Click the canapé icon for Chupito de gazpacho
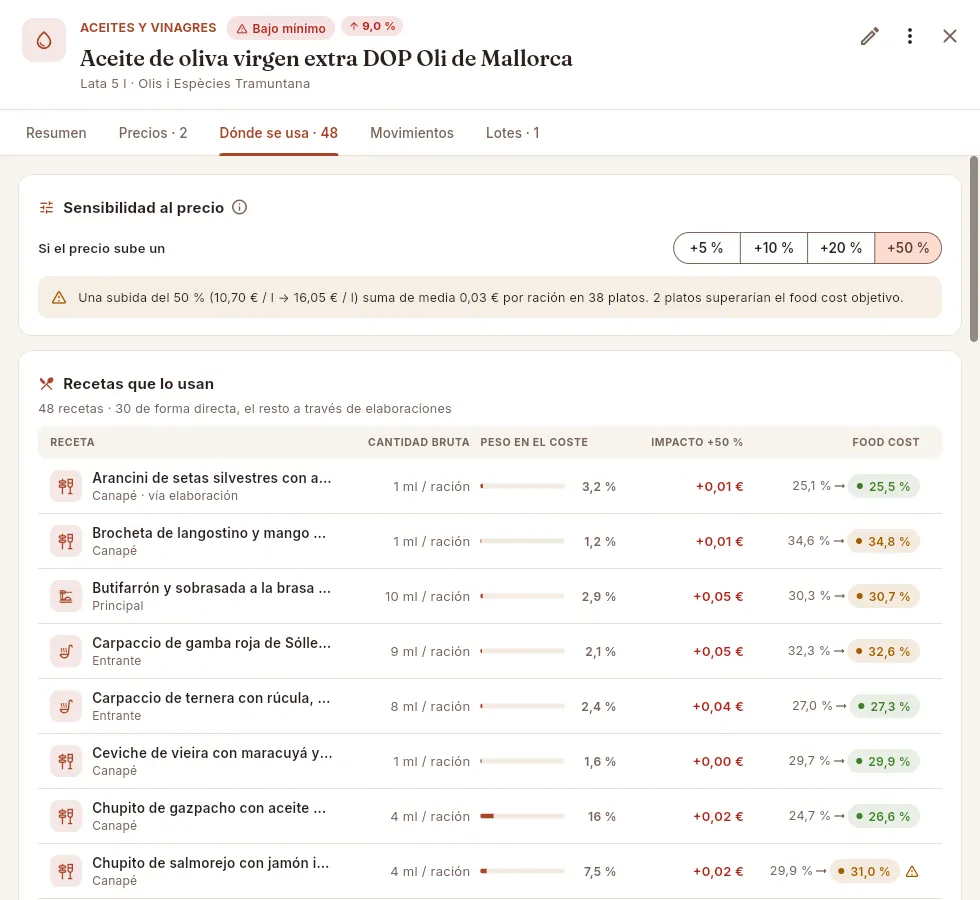 pyautogui.click(x=66, y=816)
